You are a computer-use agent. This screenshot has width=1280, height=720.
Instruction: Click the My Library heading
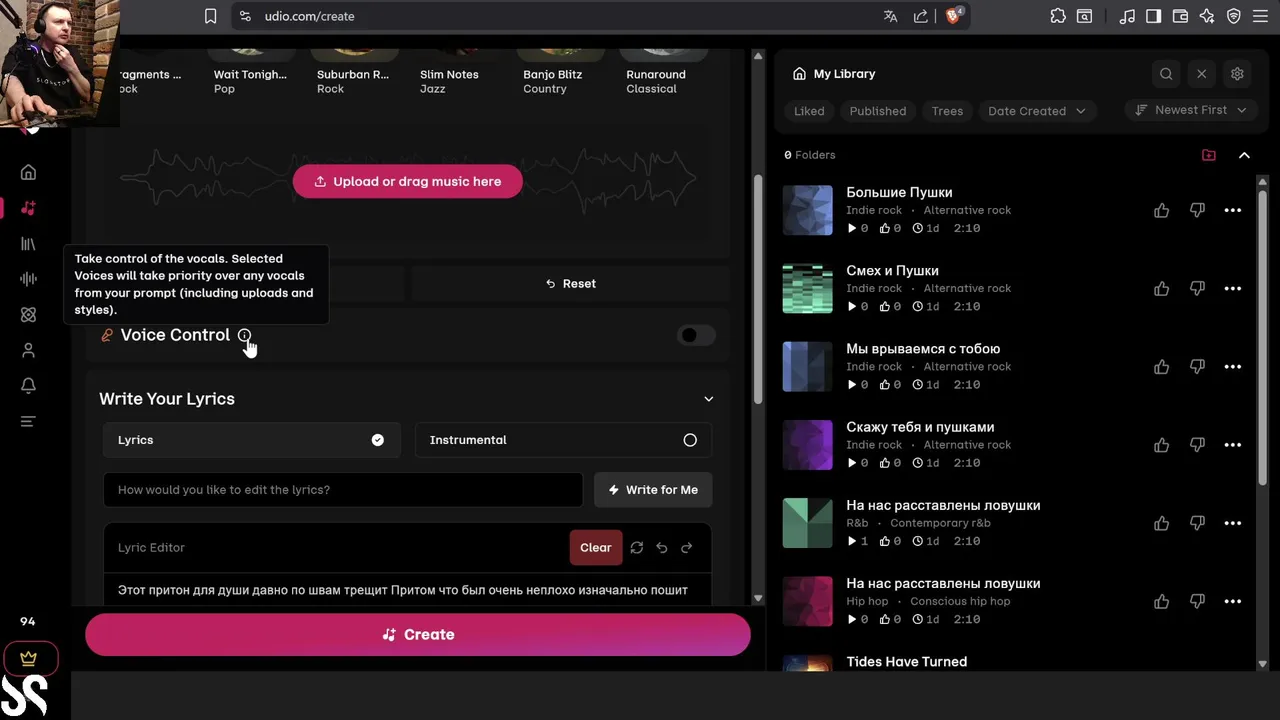click(844, 74)
